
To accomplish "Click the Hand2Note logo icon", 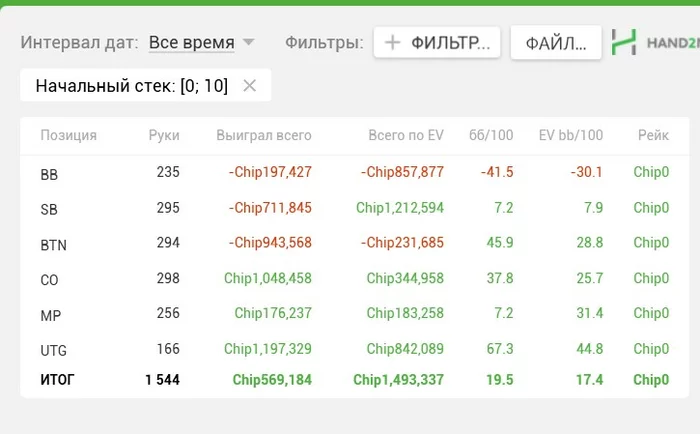I will (x=625, y=42).
